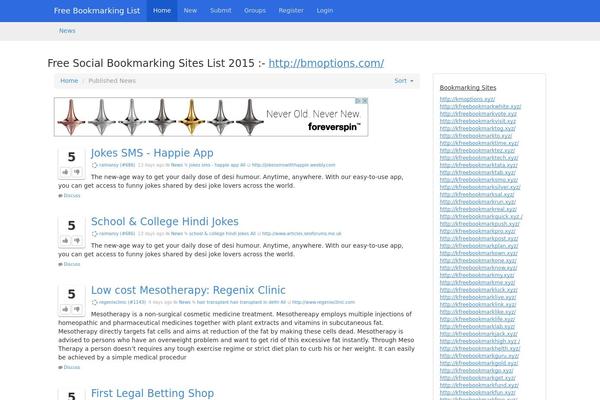600x400 pixels.
Task: Open Low cost Mesotherapy: Regenix Clinic title
Action: click(x=188, y=290)
